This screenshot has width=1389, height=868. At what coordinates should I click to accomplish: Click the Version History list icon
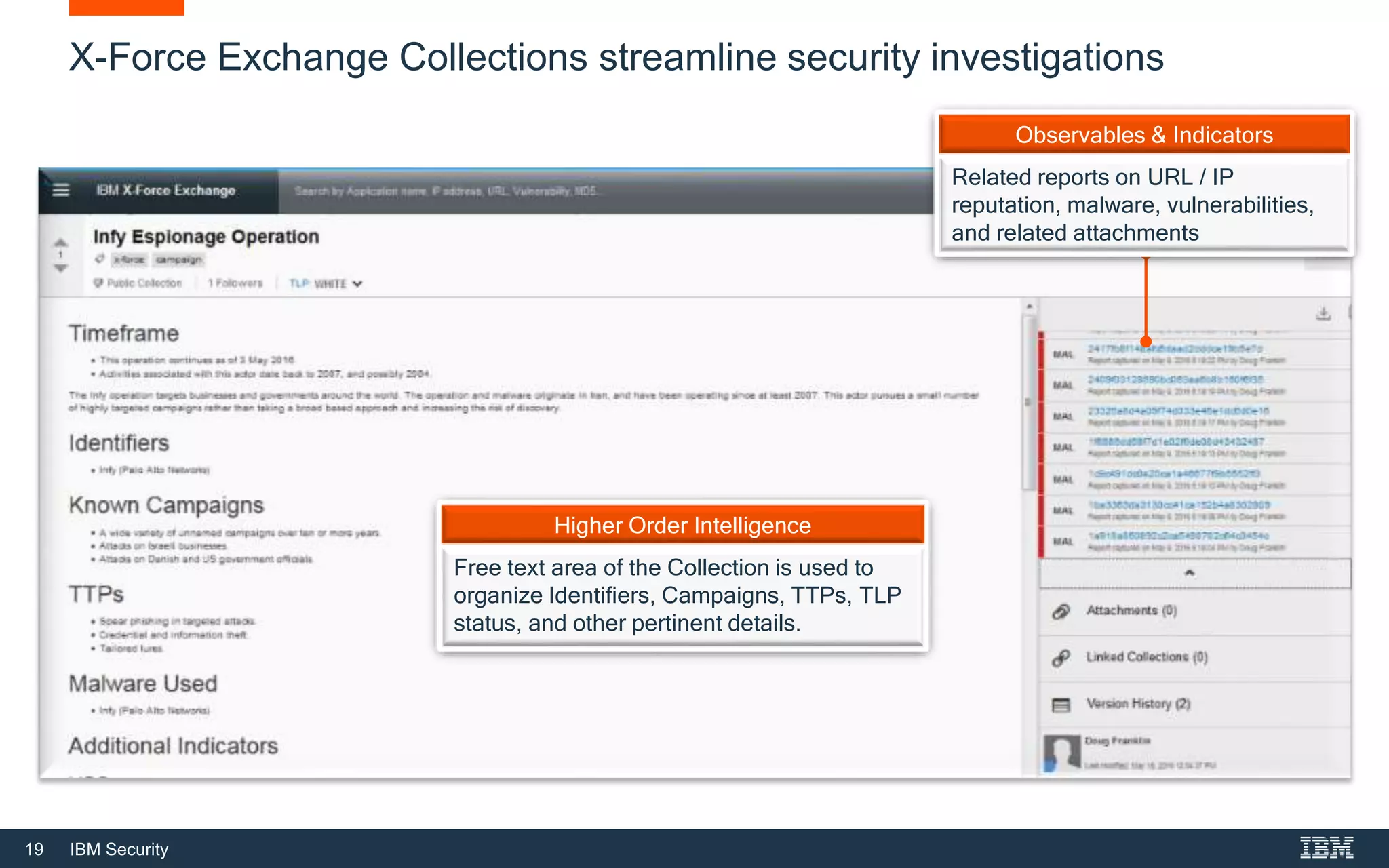coord(1061,705)
